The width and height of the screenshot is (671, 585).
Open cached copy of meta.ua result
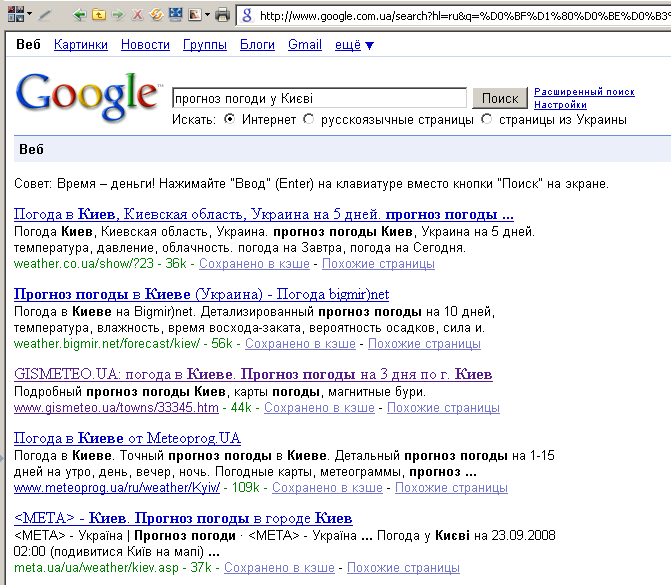279,567
